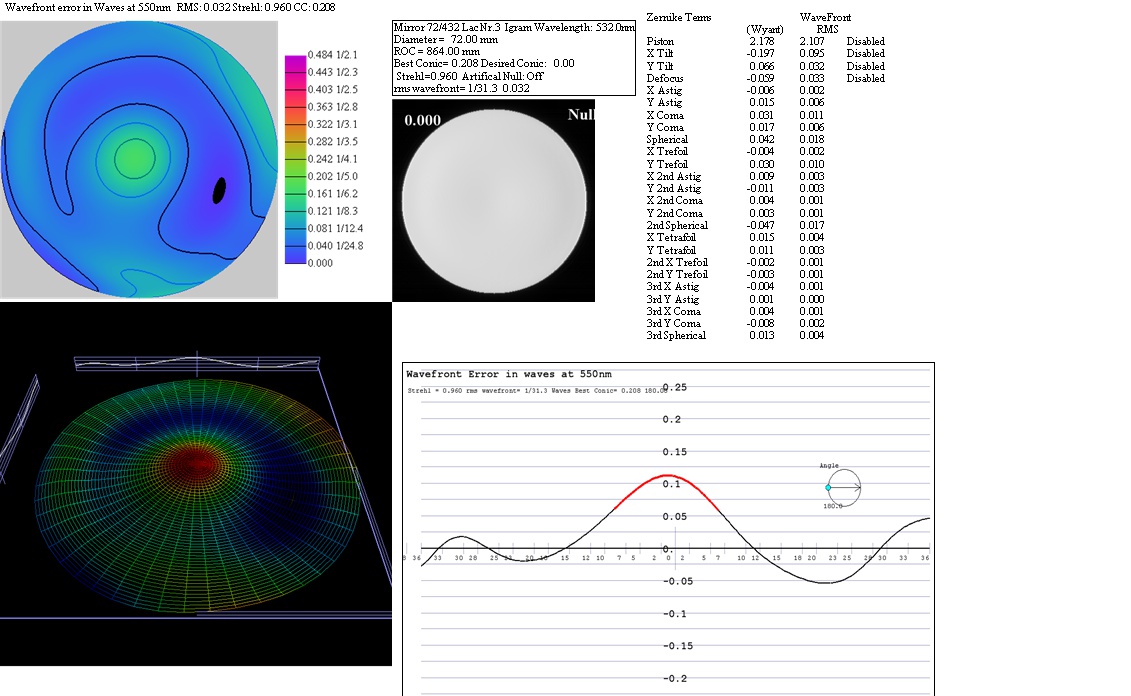Screen dimensions: 1131x696
Task: Click the 2nd Spherical Zernike term row
Action: tap(677, 225)
